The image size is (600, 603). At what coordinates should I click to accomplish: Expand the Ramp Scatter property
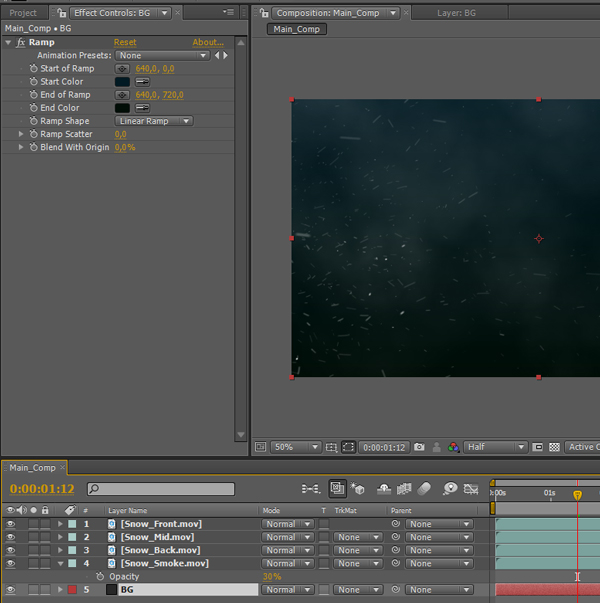(x=21, y=134)
